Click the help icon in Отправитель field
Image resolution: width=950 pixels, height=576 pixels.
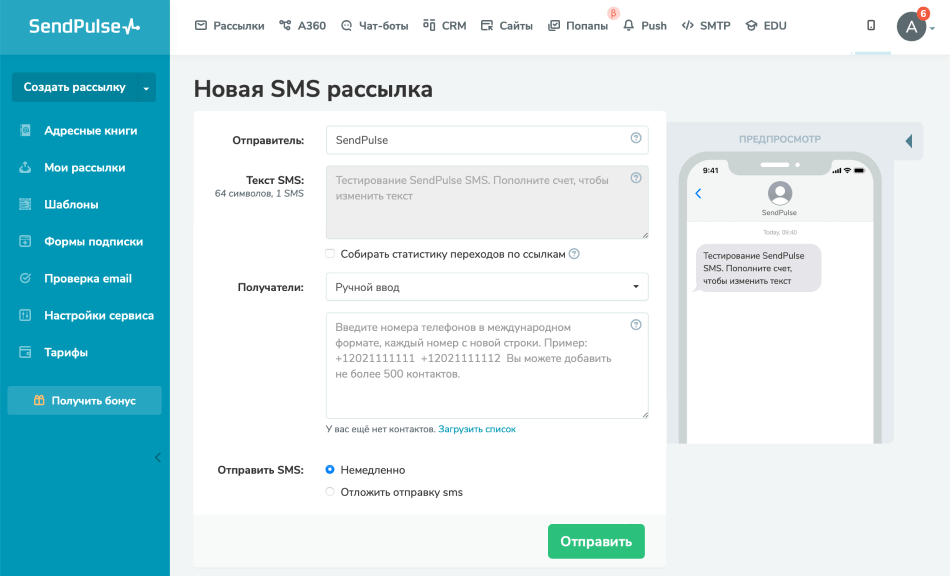[x=636, y=137]
